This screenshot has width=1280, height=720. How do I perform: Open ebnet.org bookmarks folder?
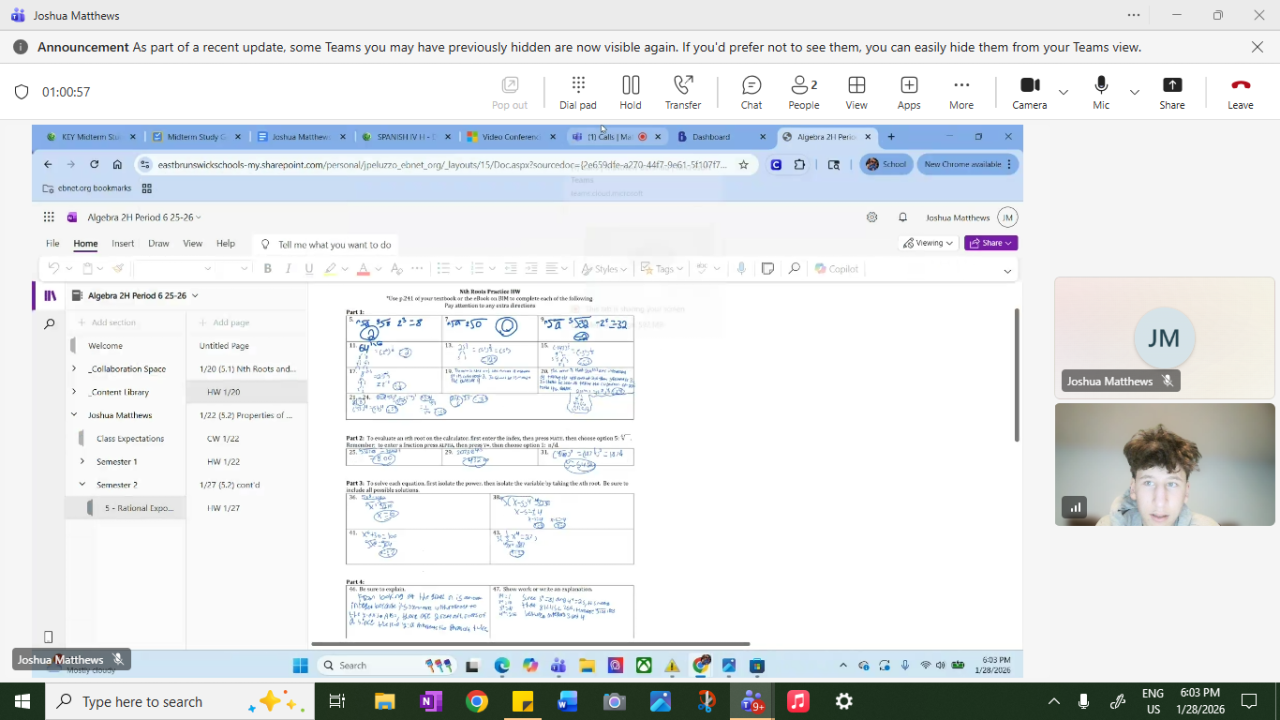pos(87,188)
